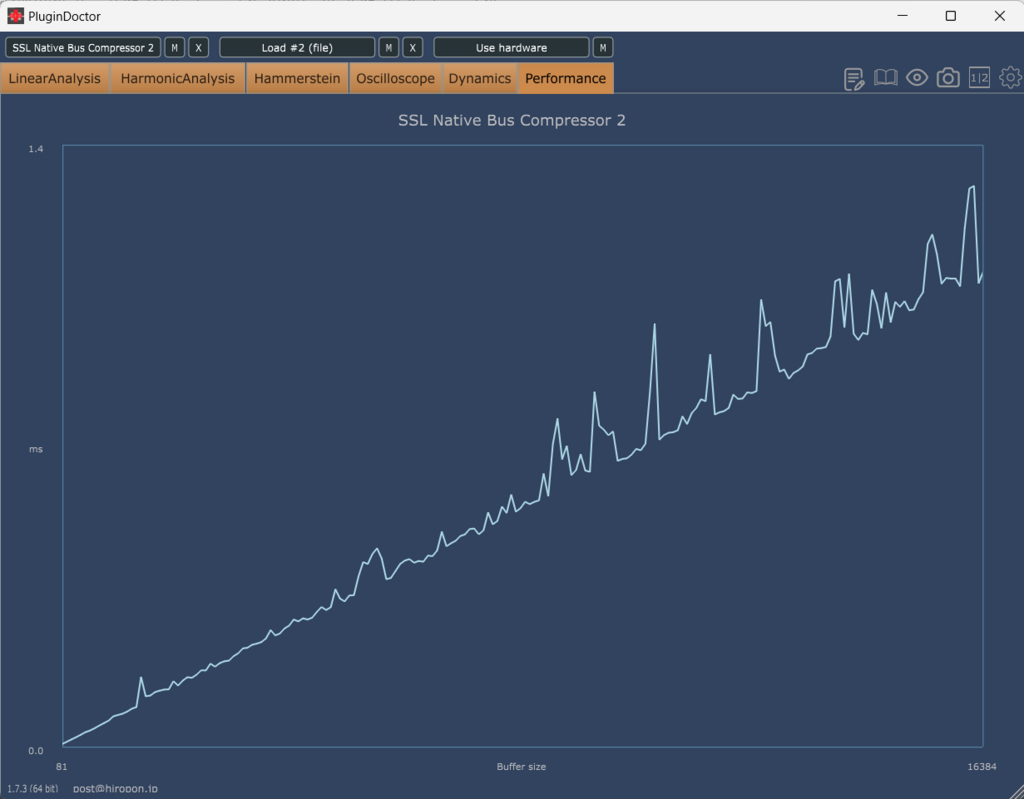Switch to the Dynamics tab
The image size is (1024, 799).
tap(479, 78)
